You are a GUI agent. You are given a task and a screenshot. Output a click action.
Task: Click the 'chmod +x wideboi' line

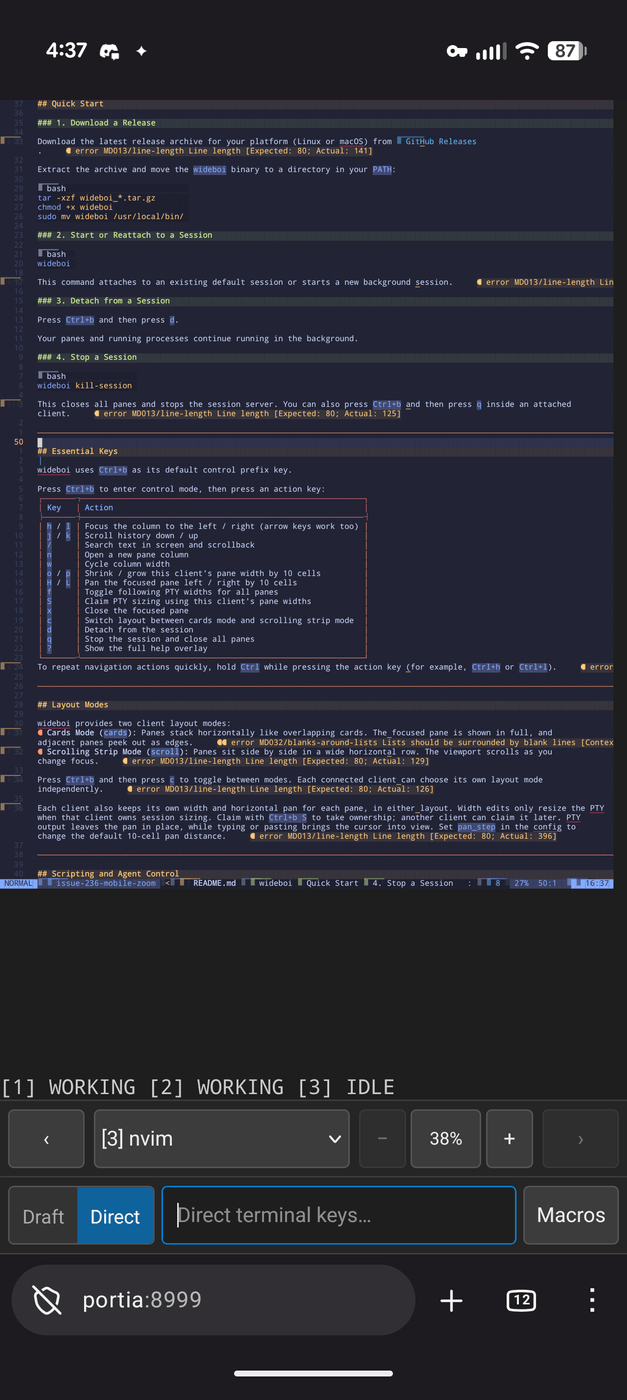click(75, 207)
